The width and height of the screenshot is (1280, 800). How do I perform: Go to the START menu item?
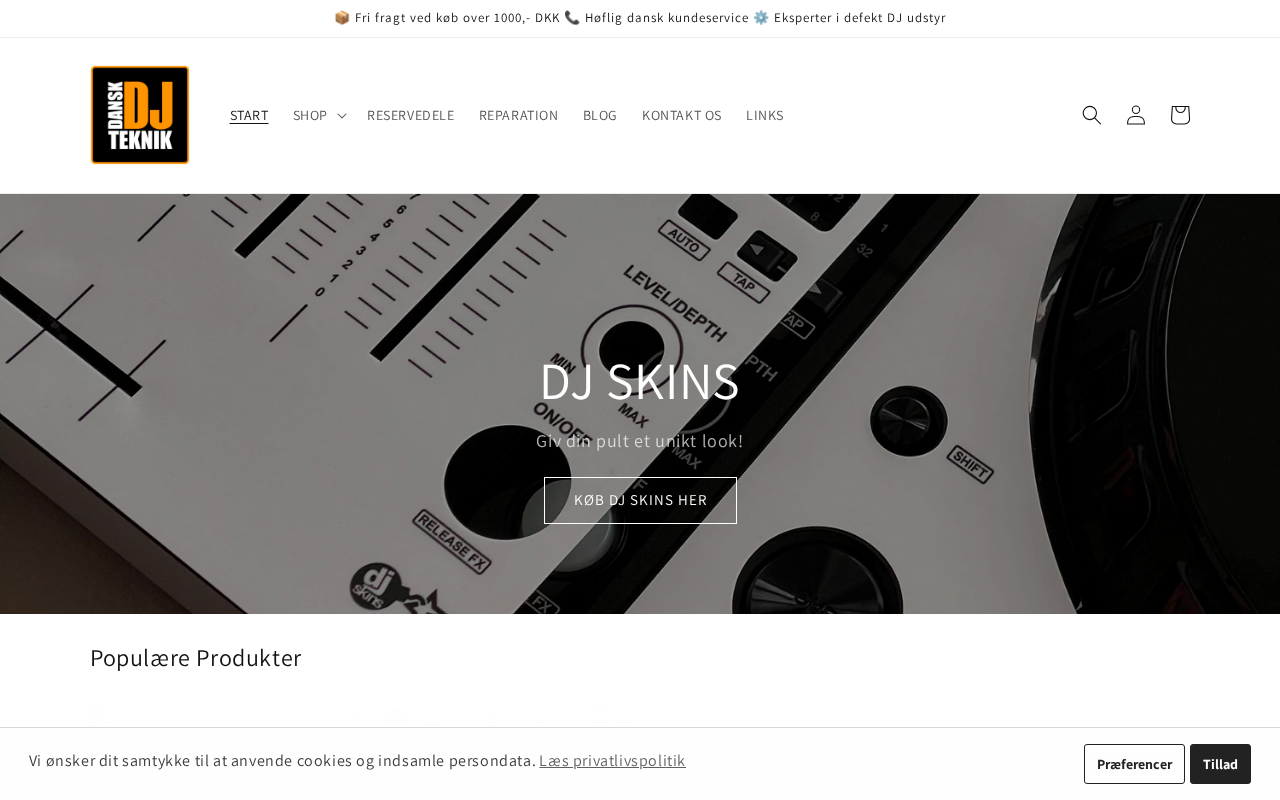point(249,115)
